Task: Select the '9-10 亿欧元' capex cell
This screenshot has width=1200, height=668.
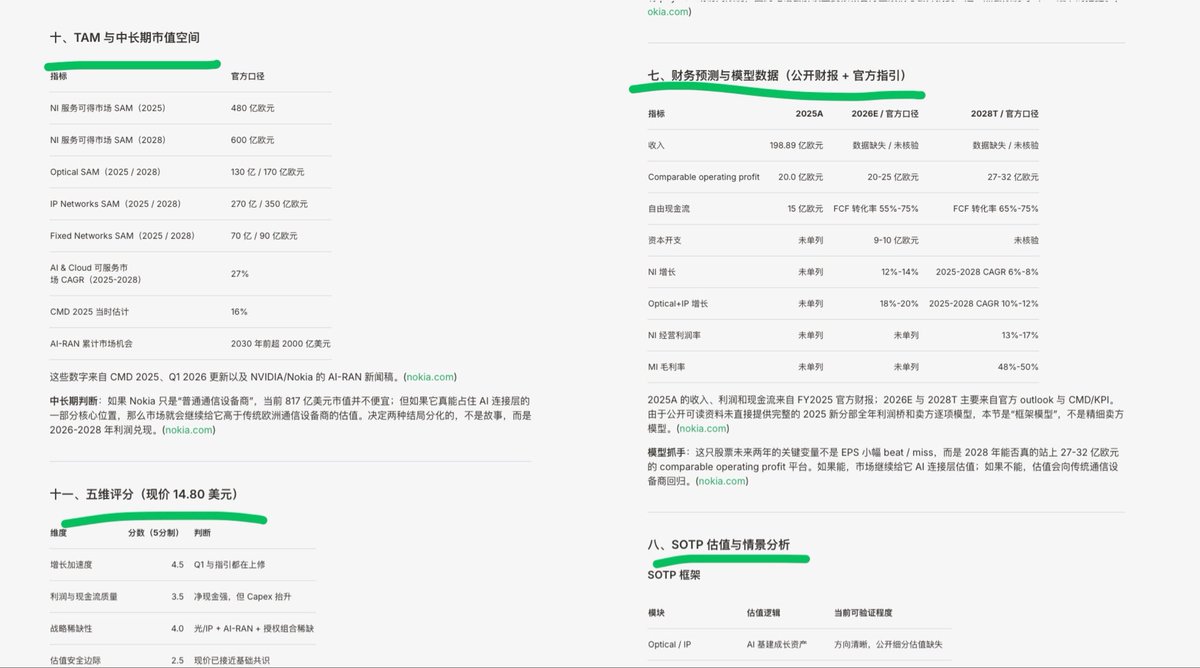Action: pyautogui.click(x=896, y=240)
